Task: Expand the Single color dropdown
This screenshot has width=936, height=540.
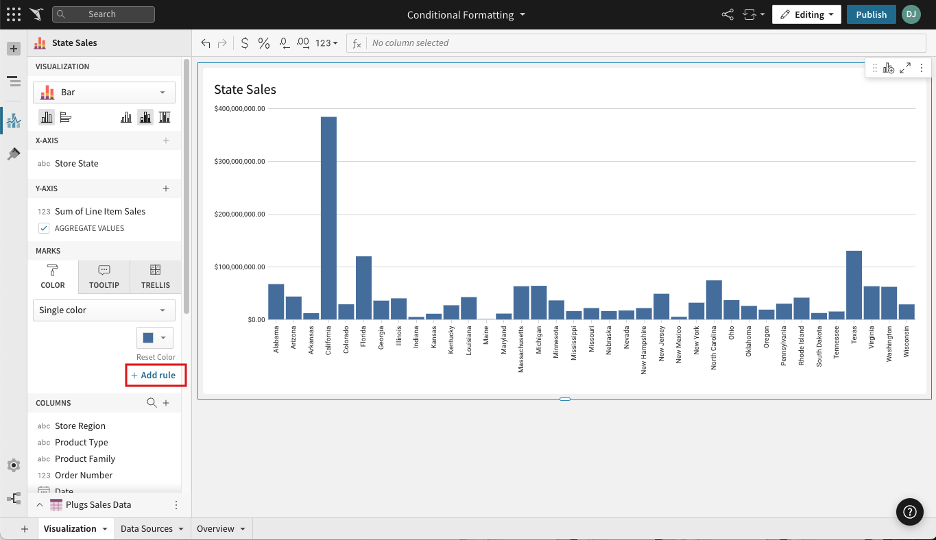Action: coord(104,310)
